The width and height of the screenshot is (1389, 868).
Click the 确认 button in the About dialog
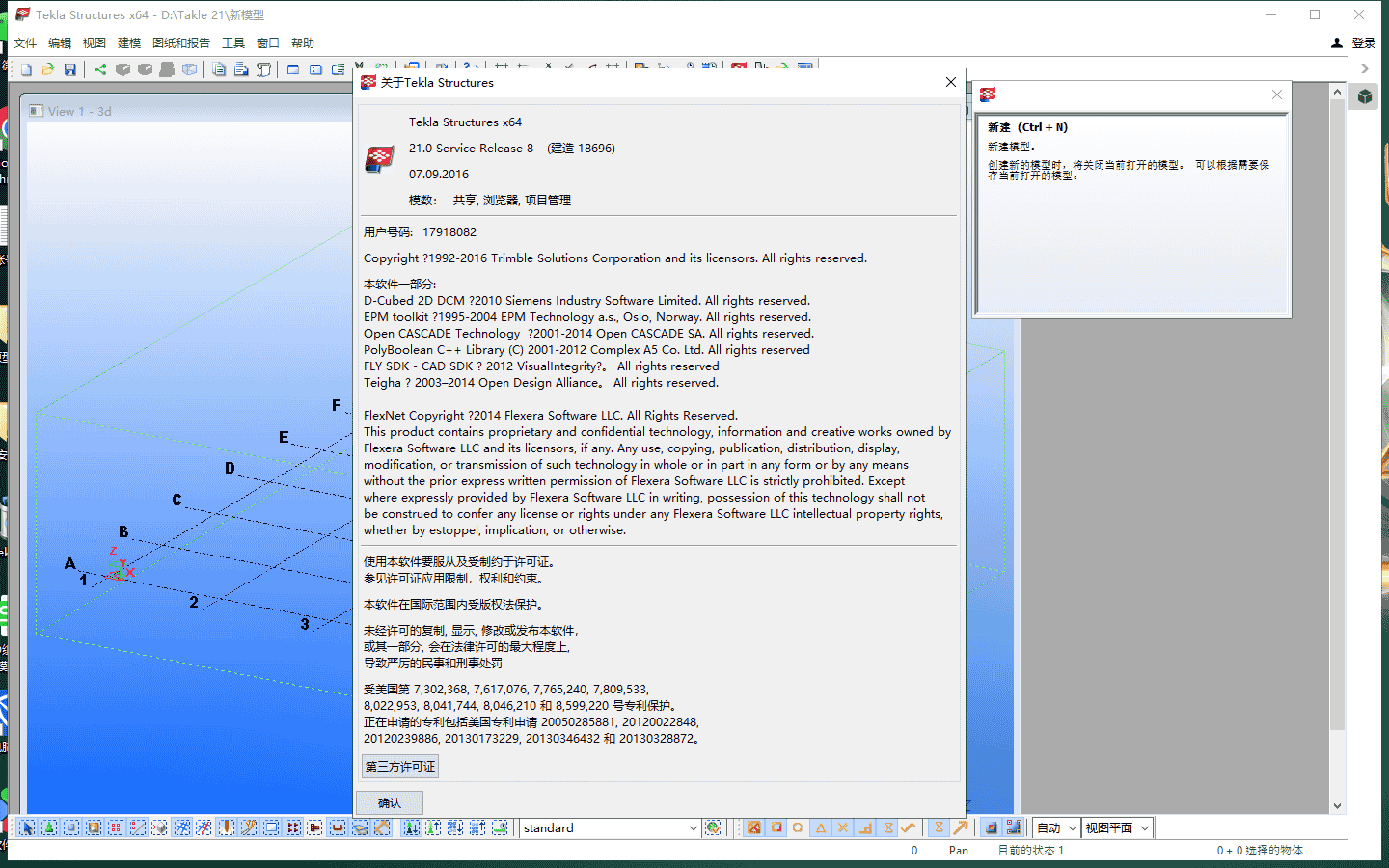tap(390, 802)
